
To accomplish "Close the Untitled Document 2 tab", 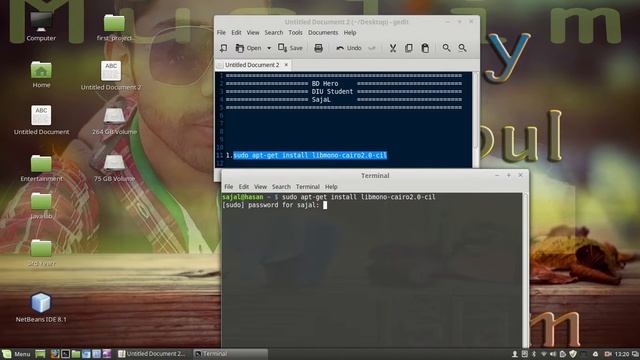I will [x=286, y=65].
